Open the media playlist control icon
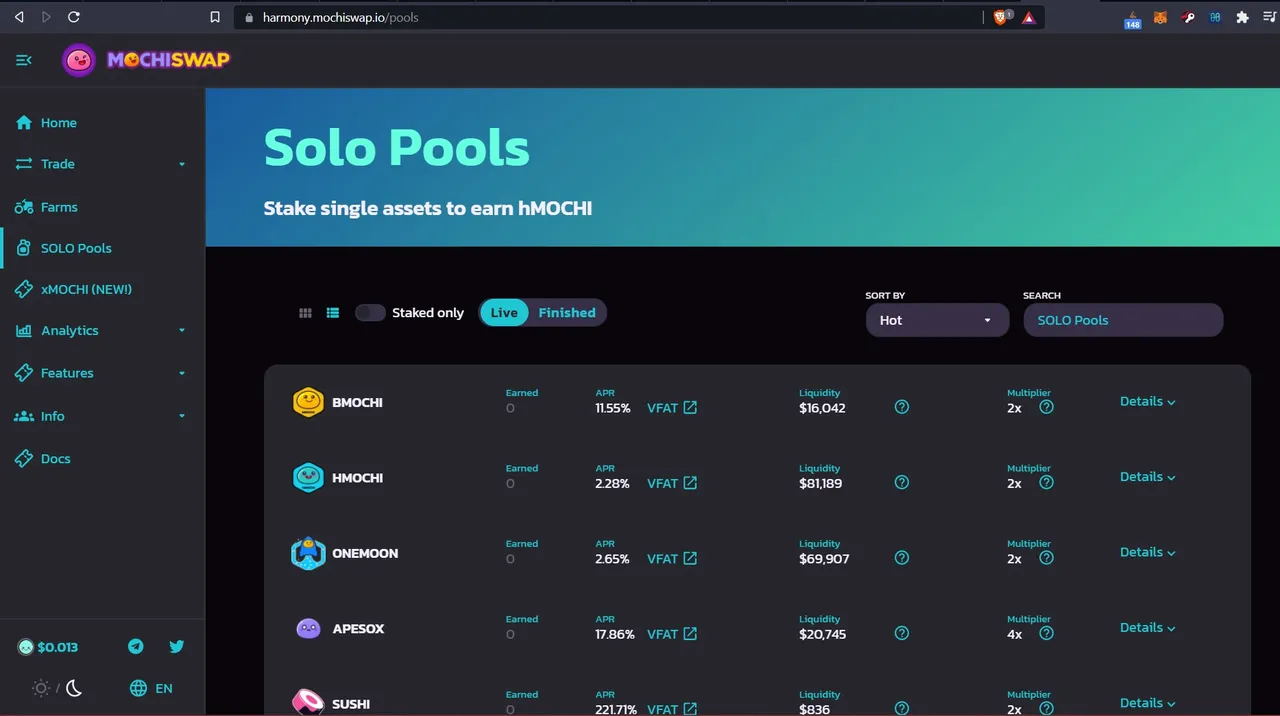1280x716 pixels. tap(1268, 17)
